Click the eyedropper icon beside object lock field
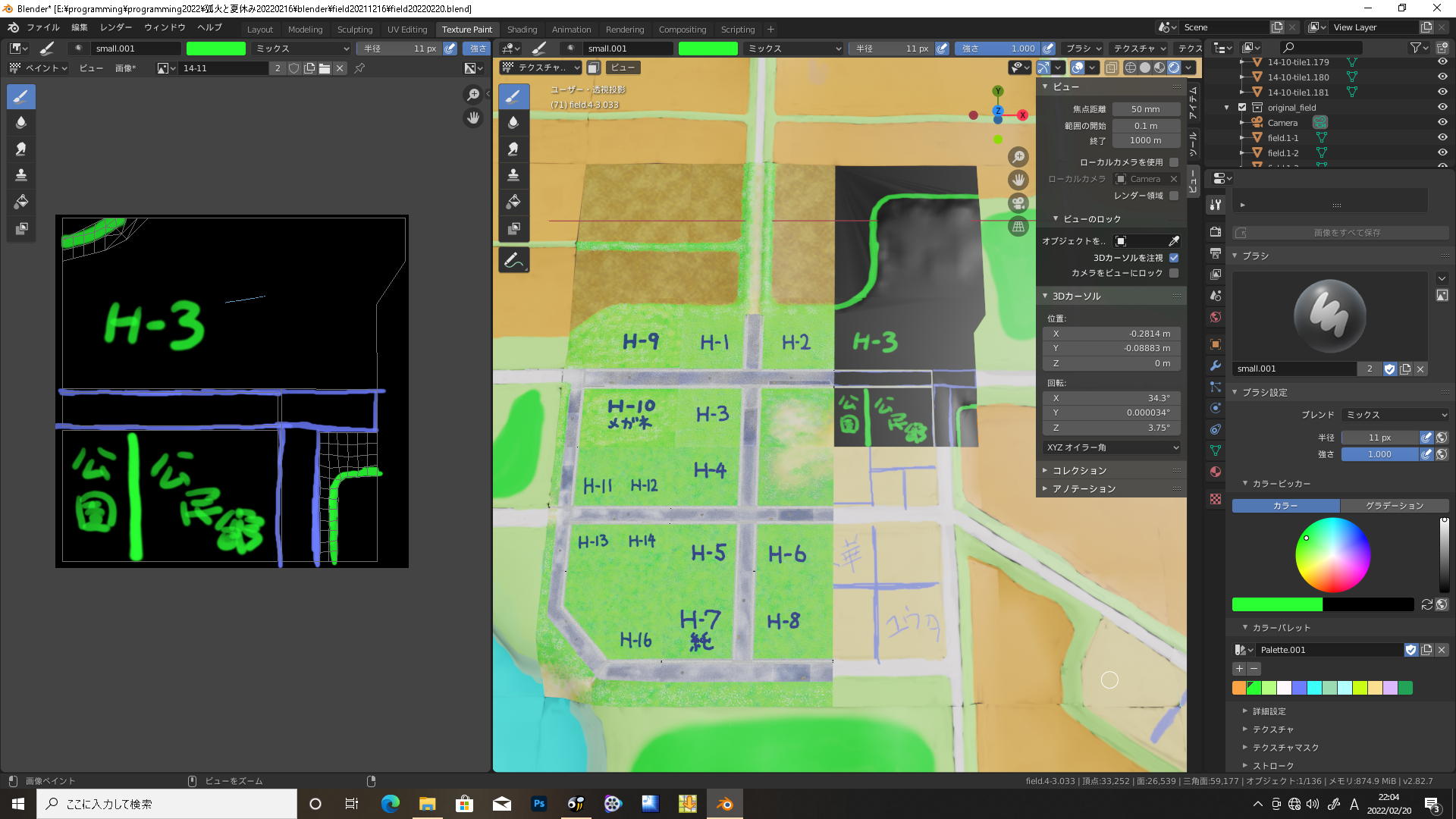The width and height of the screenshot is (1456, 819). 1174,241
